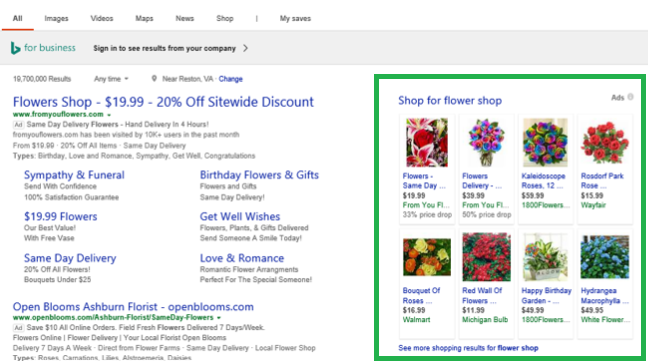This screenshot has width=648, height=361.
Task: Open the Sympathy & Funeral sitelink
Action: tap(74, 175)
